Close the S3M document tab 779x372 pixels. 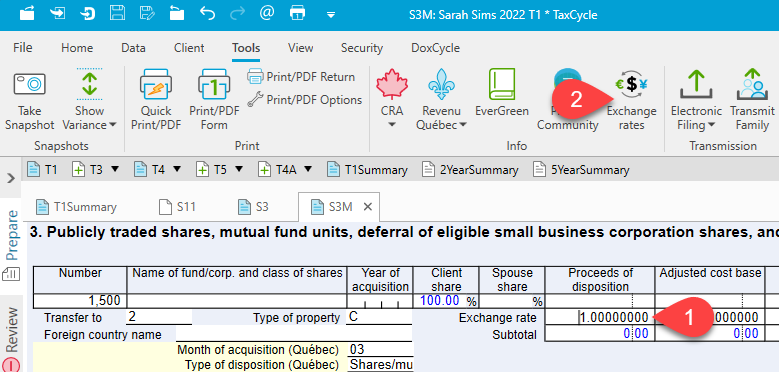[368, 207]
